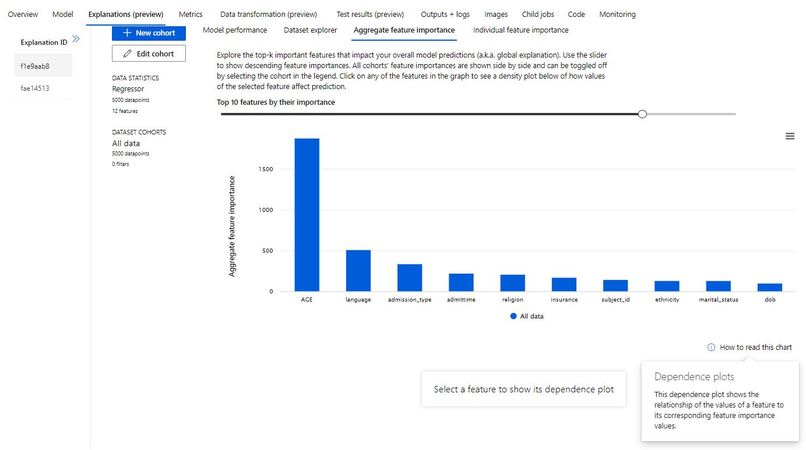The image size is (806, 450).
Task: Click the Dependence plots tooltip heading
Action: point(694,377)
